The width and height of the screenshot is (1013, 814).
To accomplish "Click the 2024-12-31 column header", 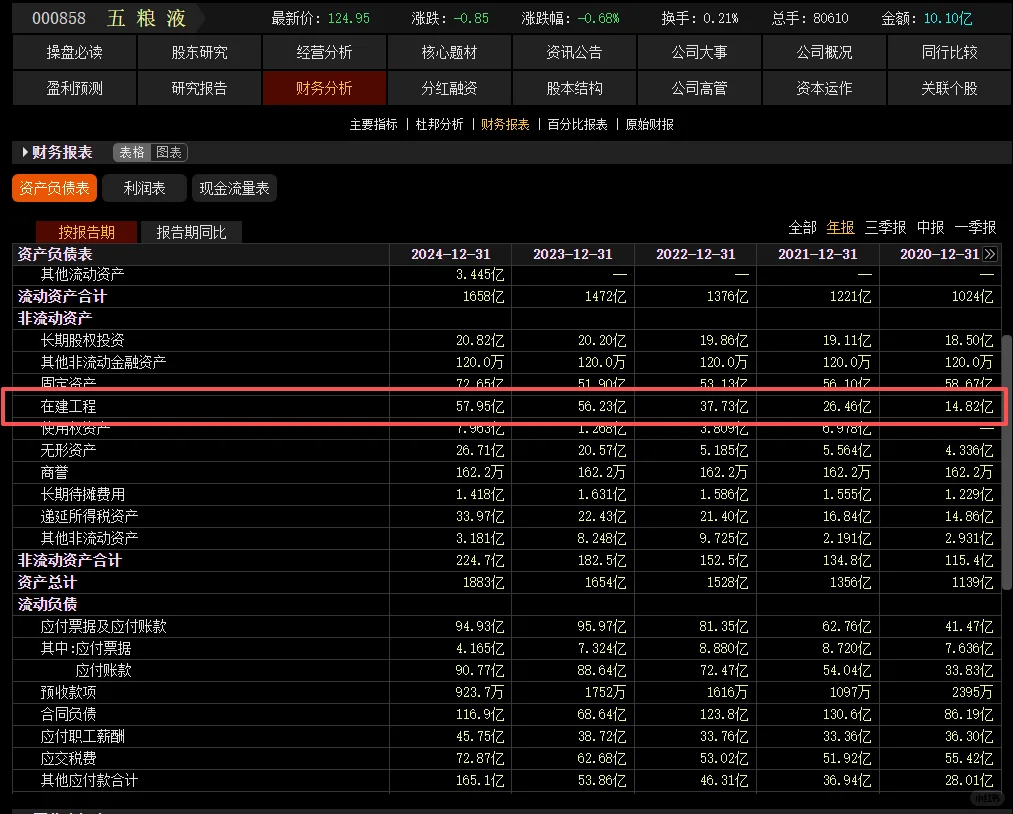I will coord(451,254).
